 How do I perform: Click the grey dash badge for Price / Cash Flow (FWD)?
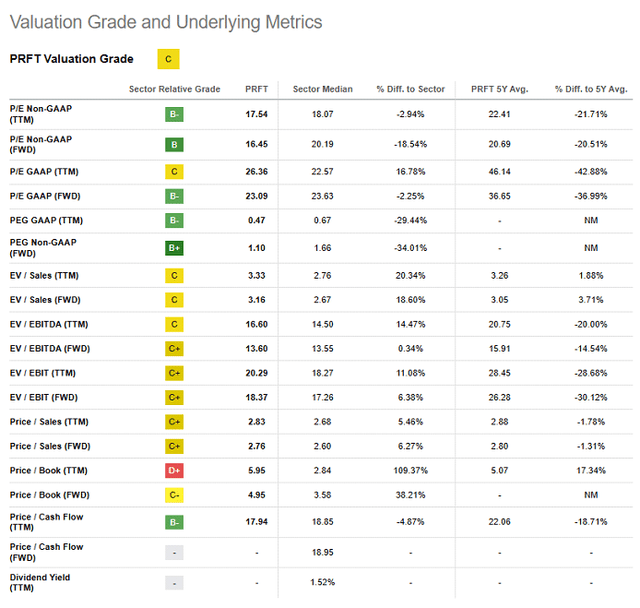point(174,553)
